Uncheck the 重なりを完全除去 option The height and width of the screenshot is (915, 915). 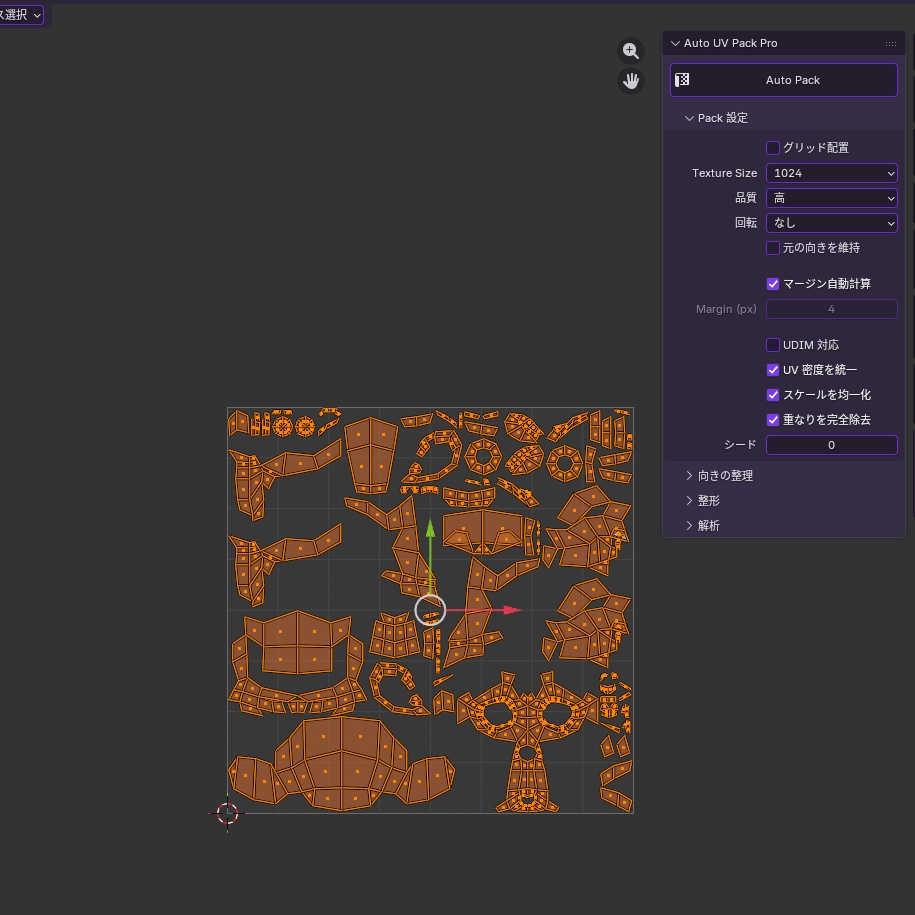[x=773, y=420]
